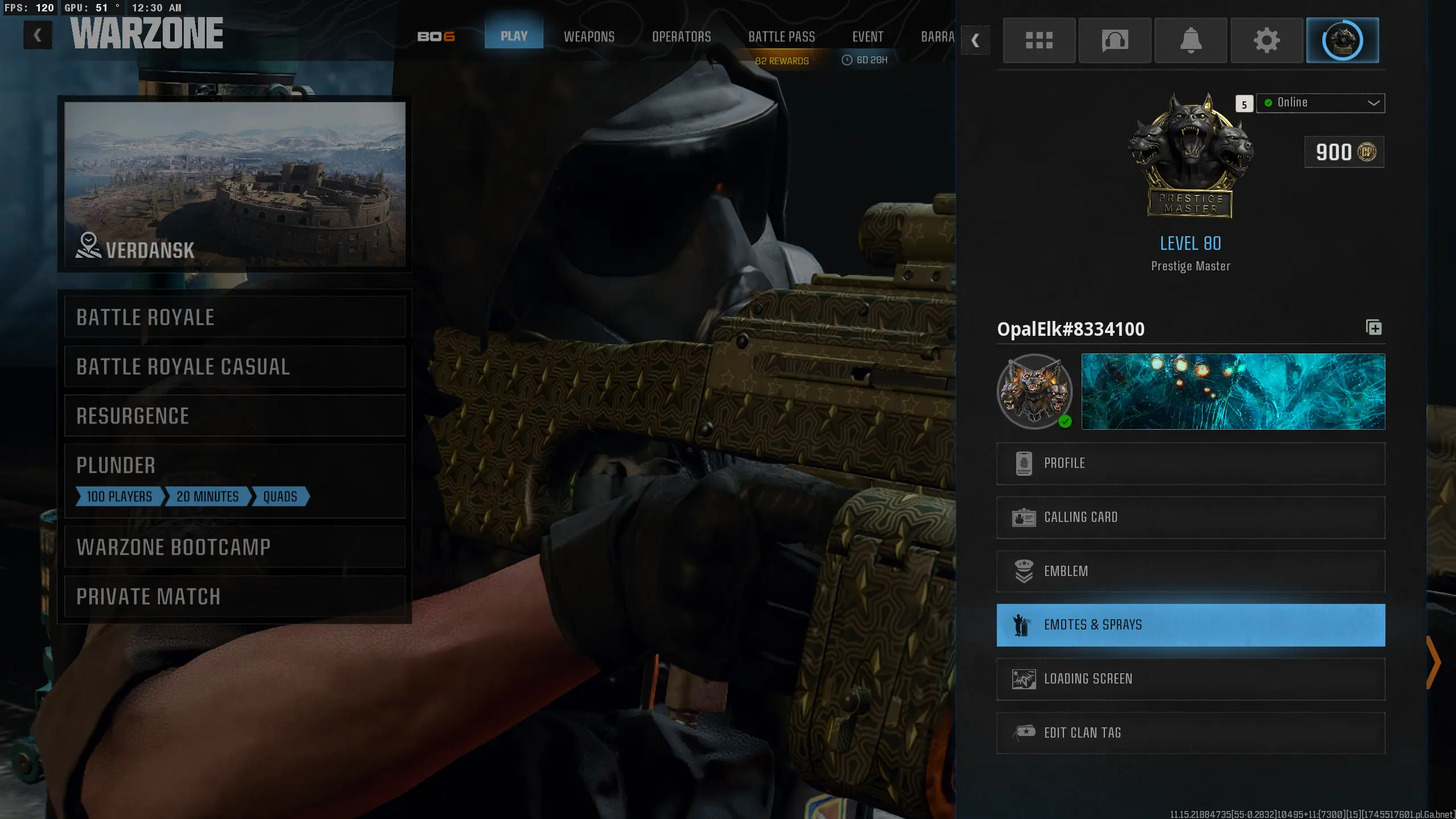Switch to the Weapons tab
Image resolution: width=1456 pixels, height=819 pixels.
(x=589, y=36)
